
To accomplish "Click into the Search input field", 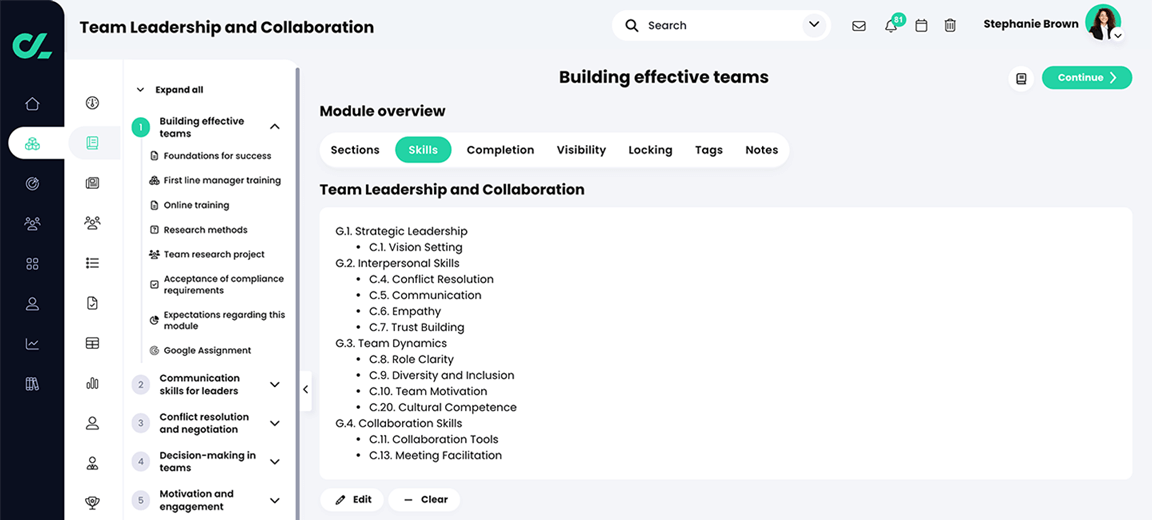I will pyautogui.click(x=721, y=26).
